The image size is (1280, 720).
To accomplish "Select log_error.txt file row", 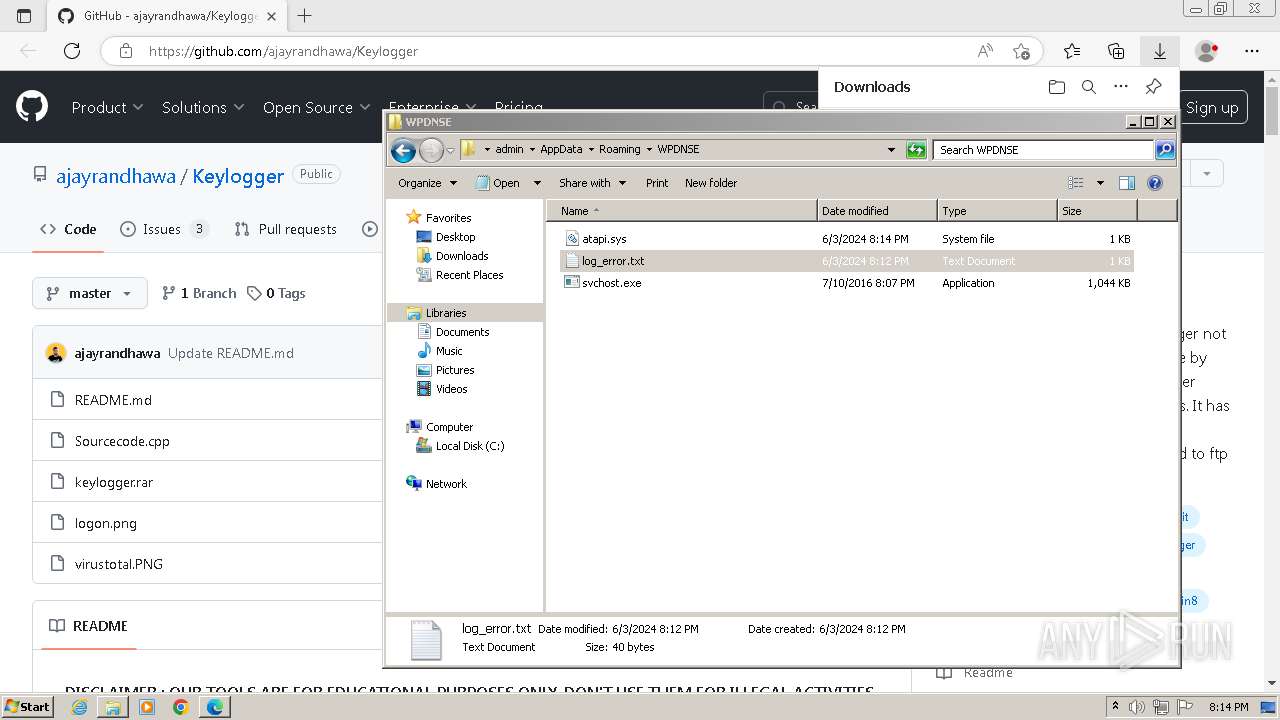I will pyautogui.click(x=846, y=261).
